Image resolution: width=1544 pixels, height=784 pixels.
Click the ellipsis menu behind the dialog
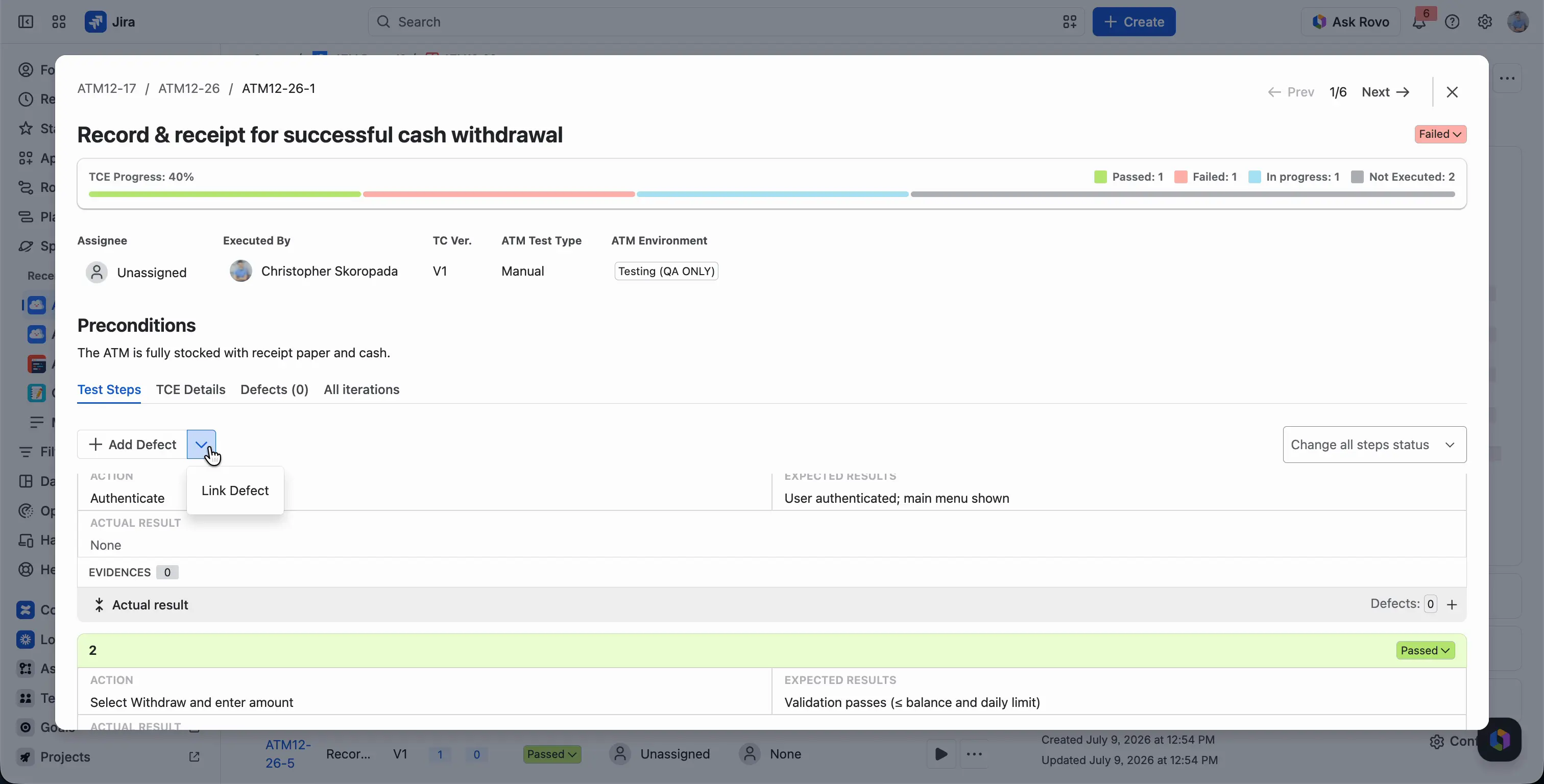pyautogui.click(x=1507, y=79)
